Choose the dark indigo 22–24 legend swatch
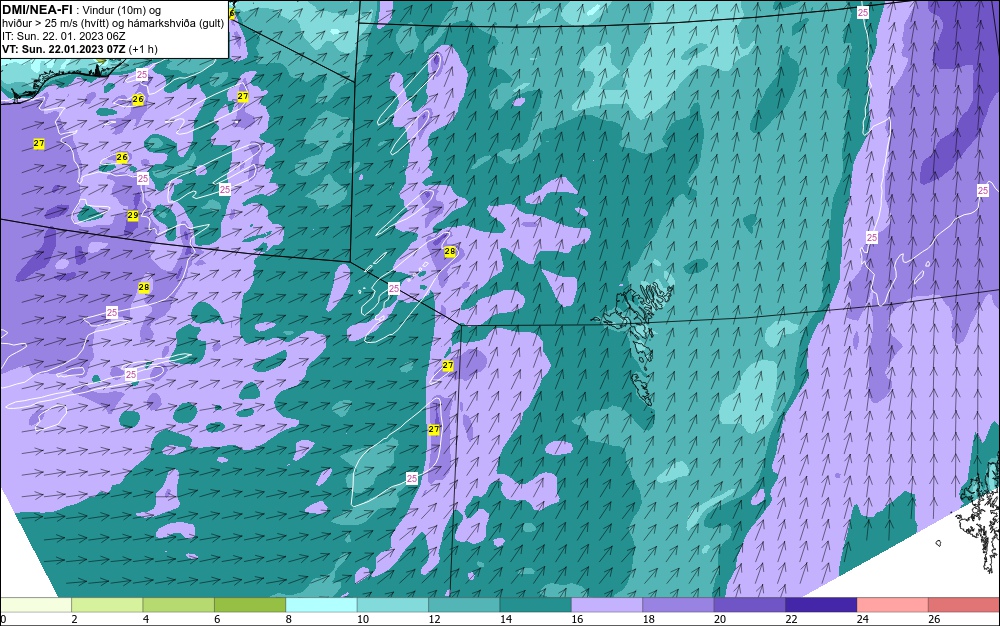This screenshot has width=1000, height=626. click(821, 605)
